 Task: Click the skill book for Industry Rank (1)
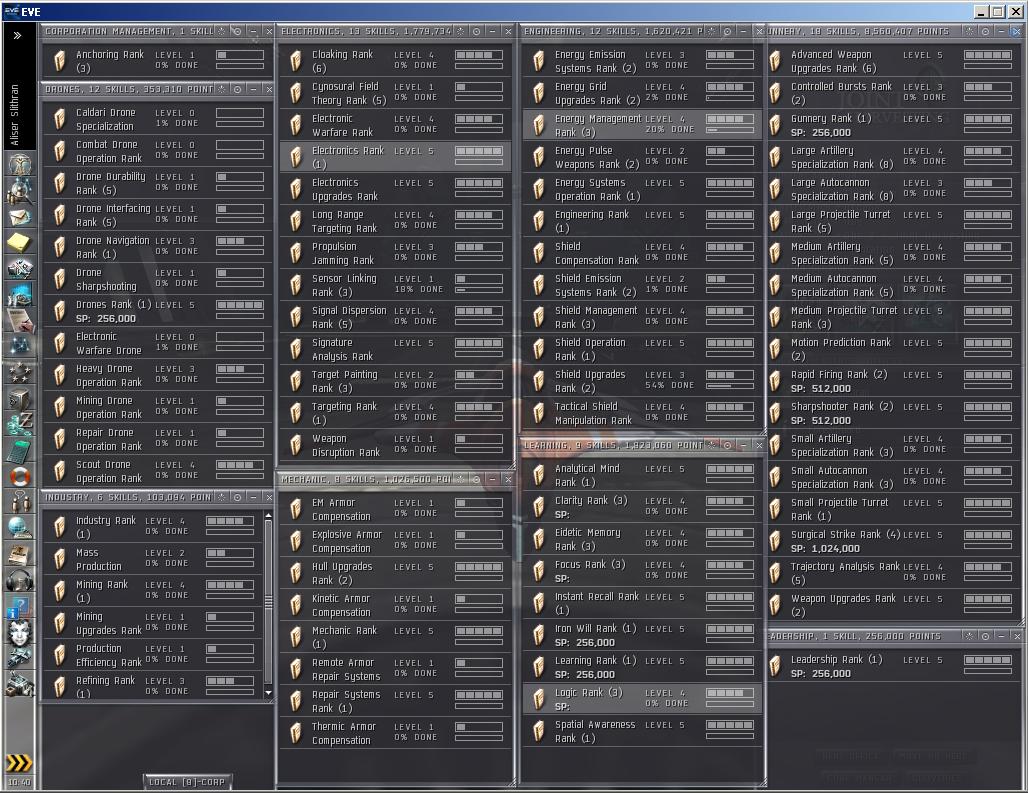(60, 527)
